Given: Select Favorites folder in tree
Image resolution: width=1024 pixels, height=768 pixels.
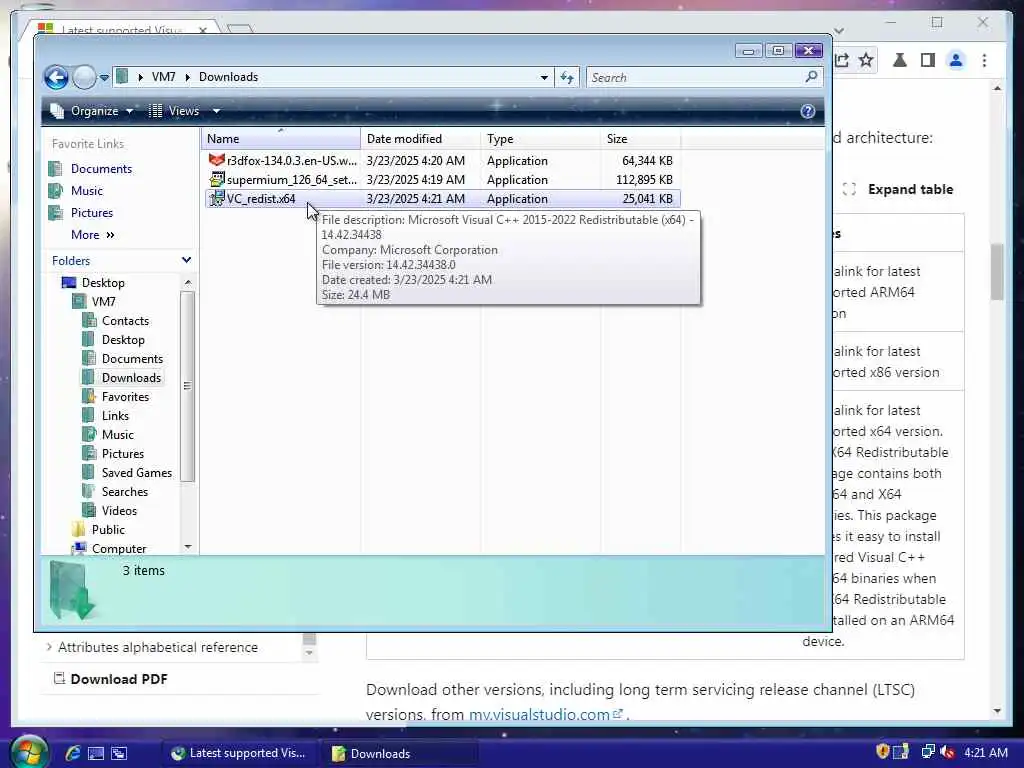Looking at the screenshot, I should click(125, 396).
